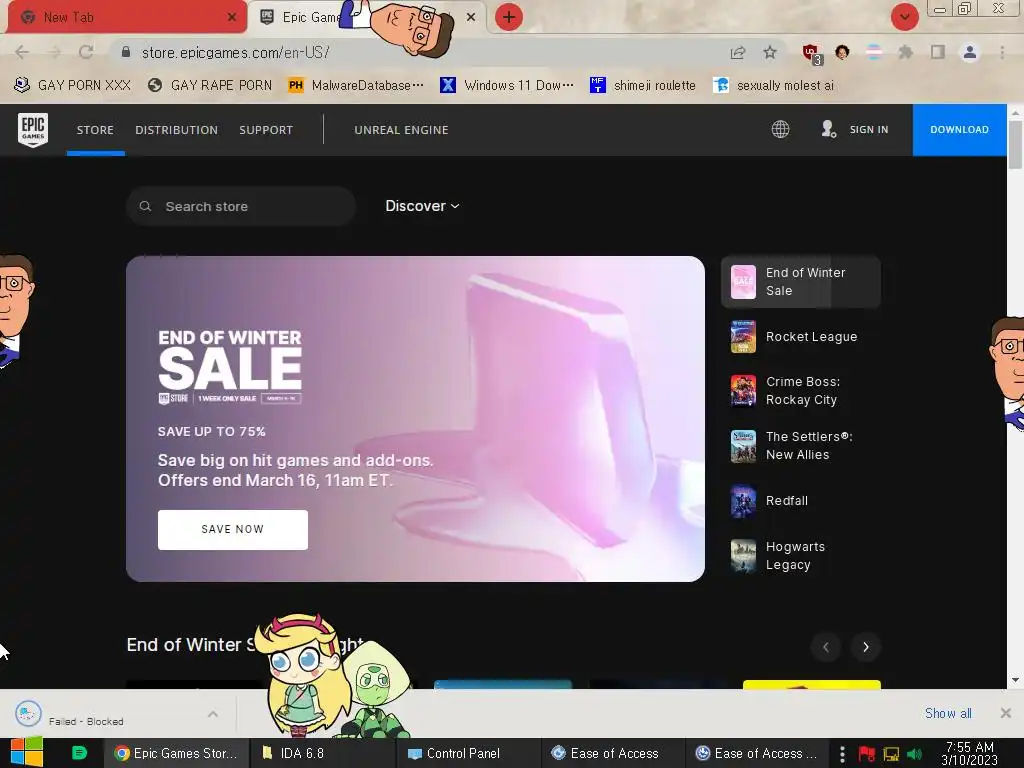Click the address bar URL
Screen dimensions: 1024x768
(235, 52)
